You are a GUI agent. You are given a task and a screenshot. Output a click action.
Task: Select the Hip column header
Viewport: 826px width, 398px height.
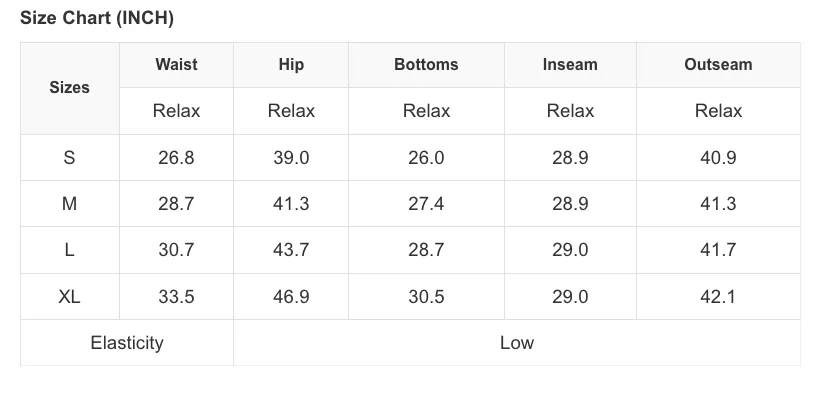291,65
